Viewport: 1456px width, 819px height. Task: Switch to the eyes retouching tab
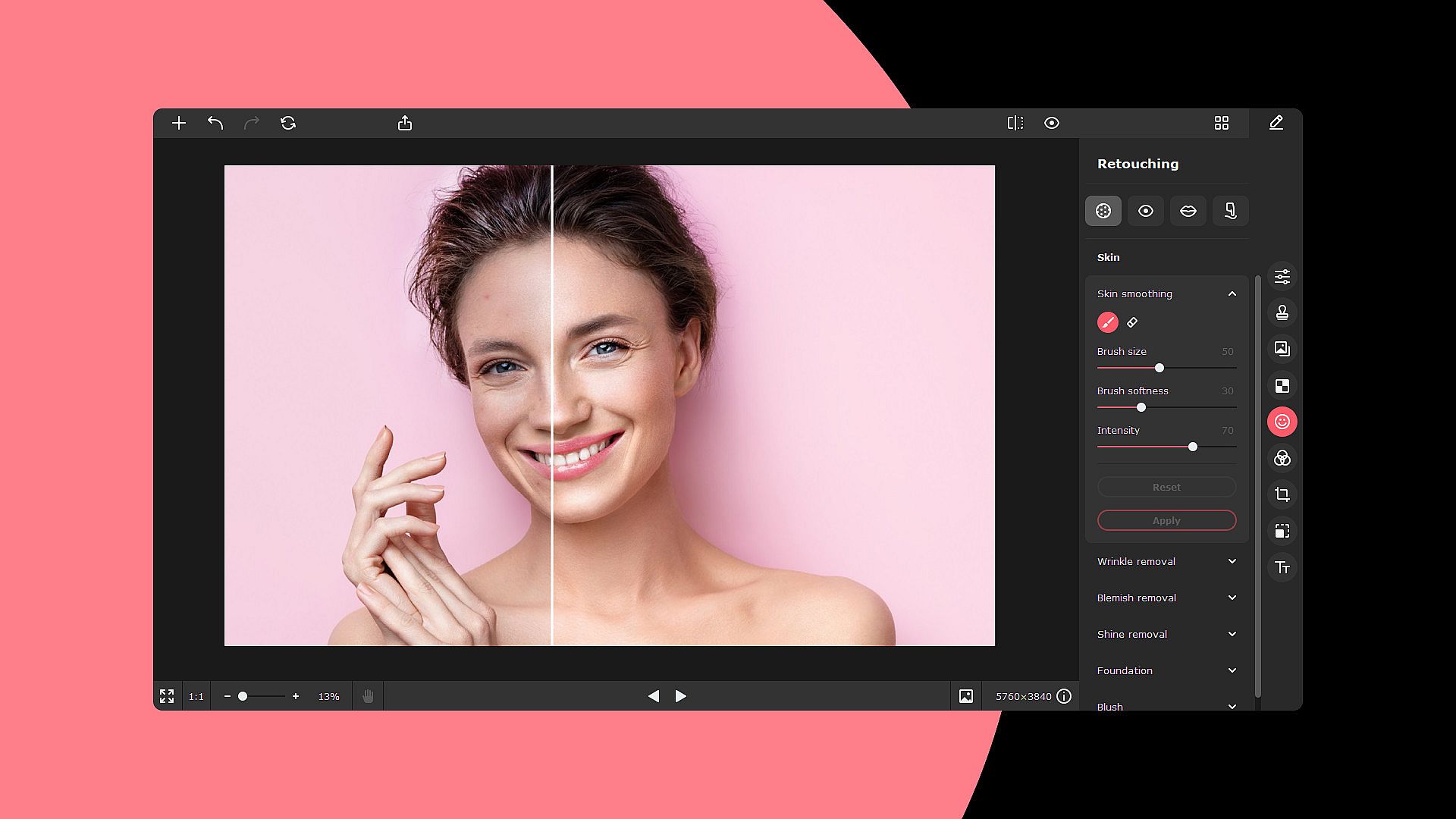click(1146, 211)
